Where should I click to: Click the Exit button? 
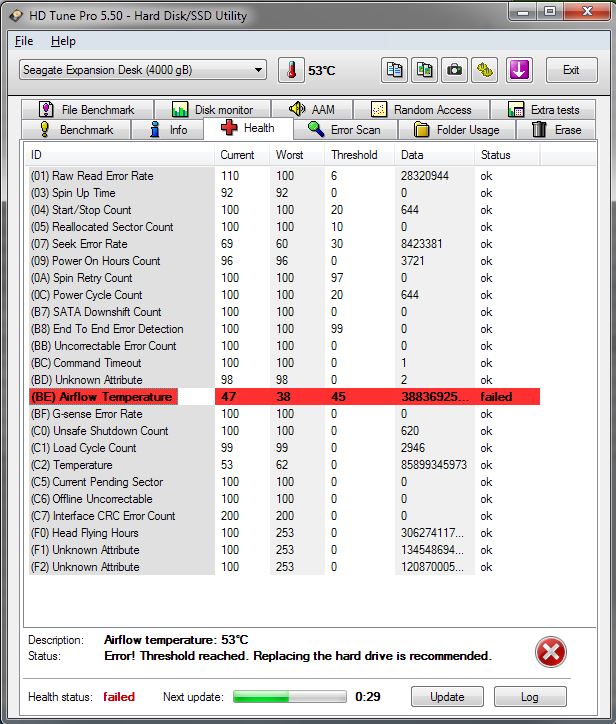click(571, 70)
